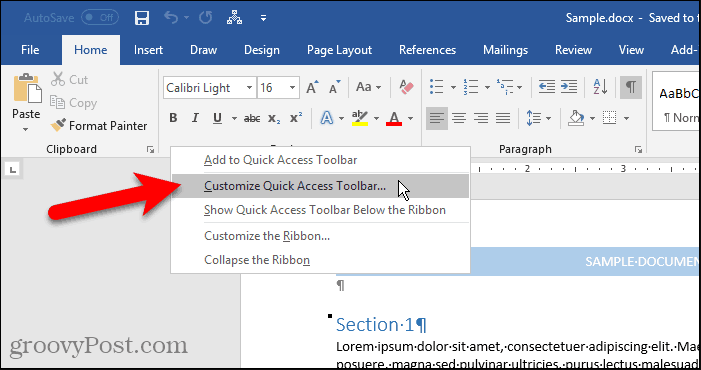This screenshot has width=701, height=370.
Task: Click Line and Paragraph Spacing icon
Action: pyautogui.click(x=534, y=118)
